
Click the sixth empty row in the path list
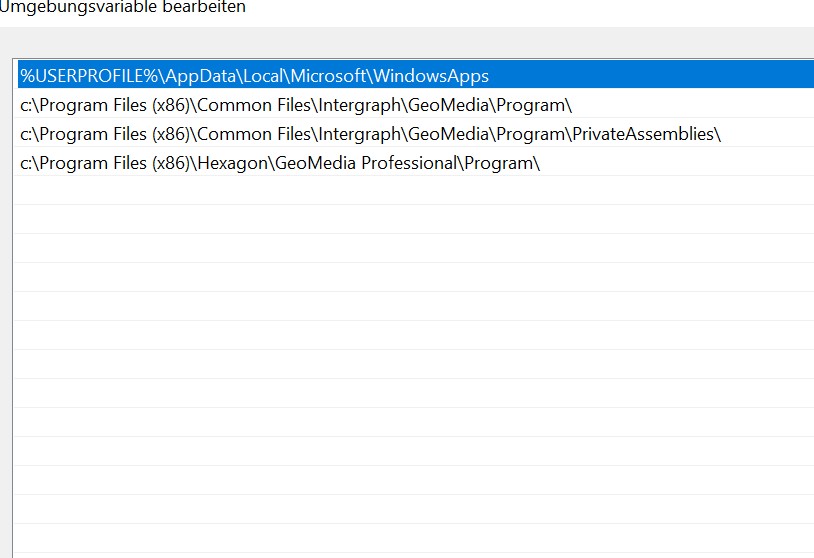tap(400, 336)
